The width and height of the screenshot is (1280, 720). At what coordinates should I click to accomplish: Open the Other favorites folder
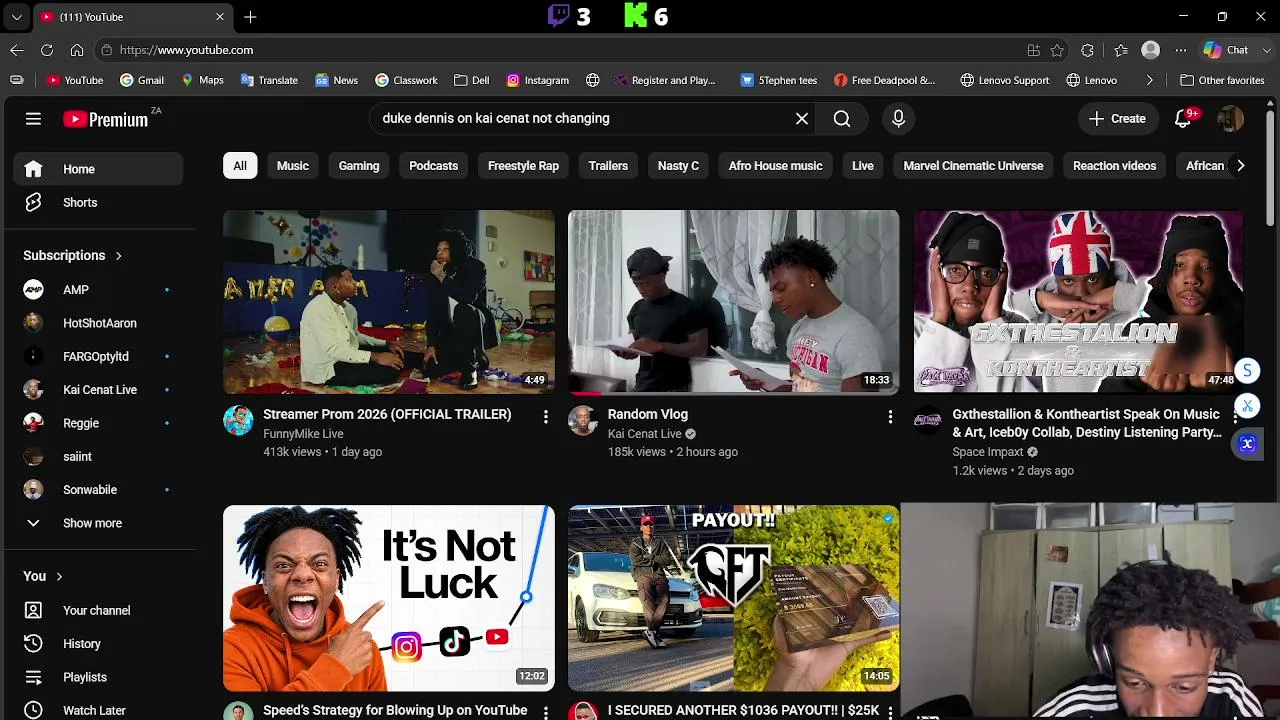[x=1222, y=80]
